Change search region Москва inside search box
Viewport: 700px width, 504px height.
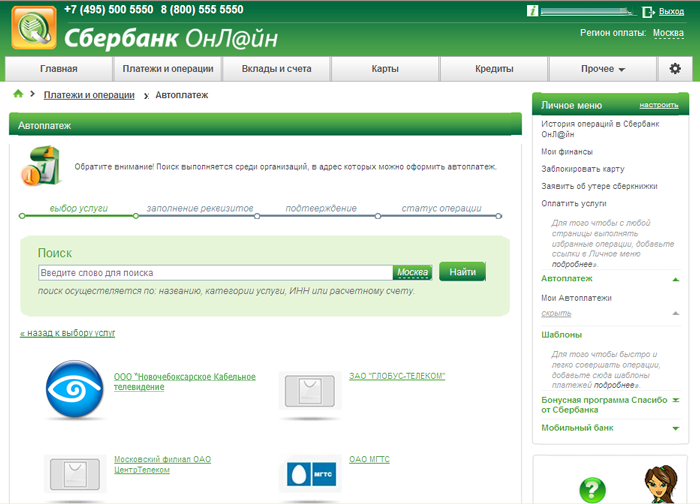coord(412,272)
